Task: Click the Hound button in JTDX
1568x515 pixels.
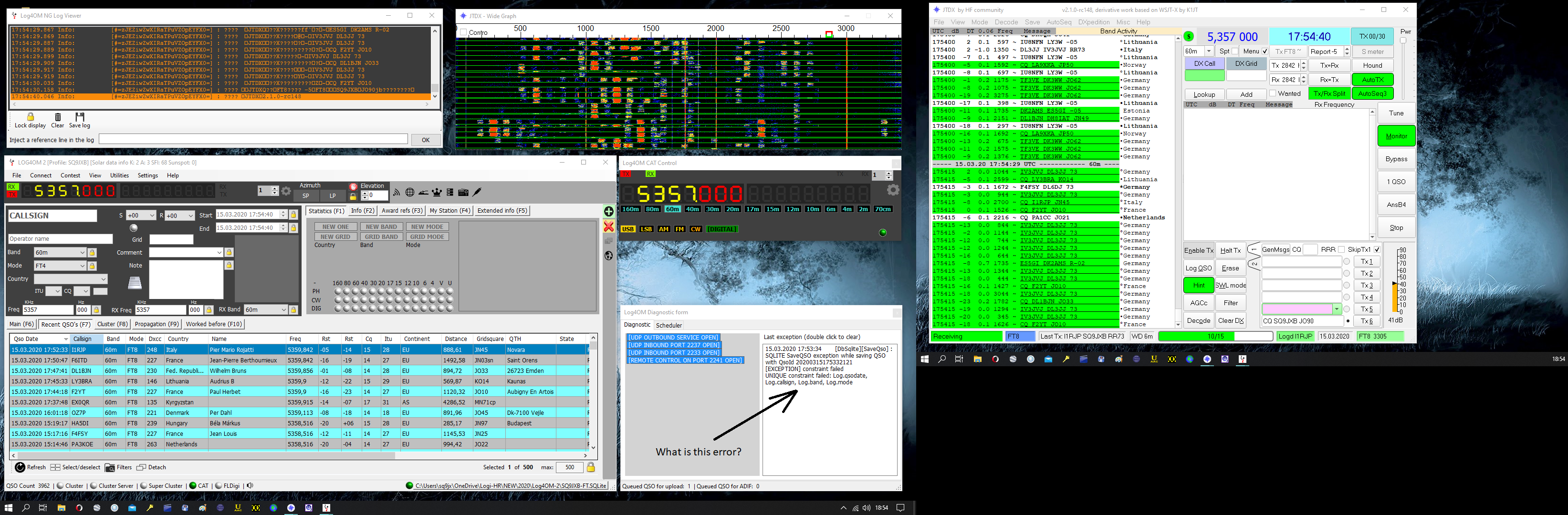Action: (x=1373, y=66)
